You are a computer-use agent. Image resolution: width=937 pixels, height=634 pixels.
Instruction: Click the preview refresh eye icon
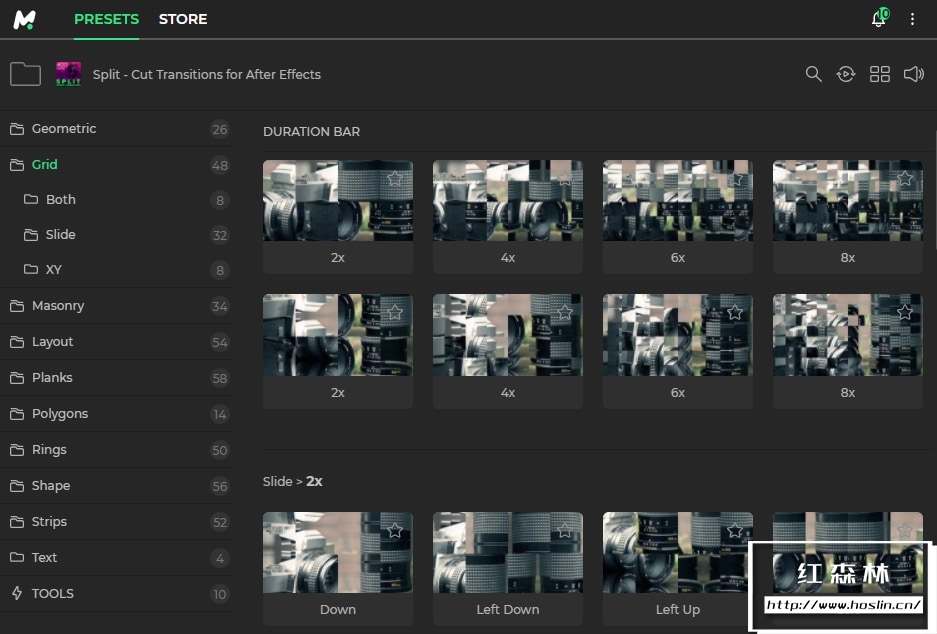point(846,74)
